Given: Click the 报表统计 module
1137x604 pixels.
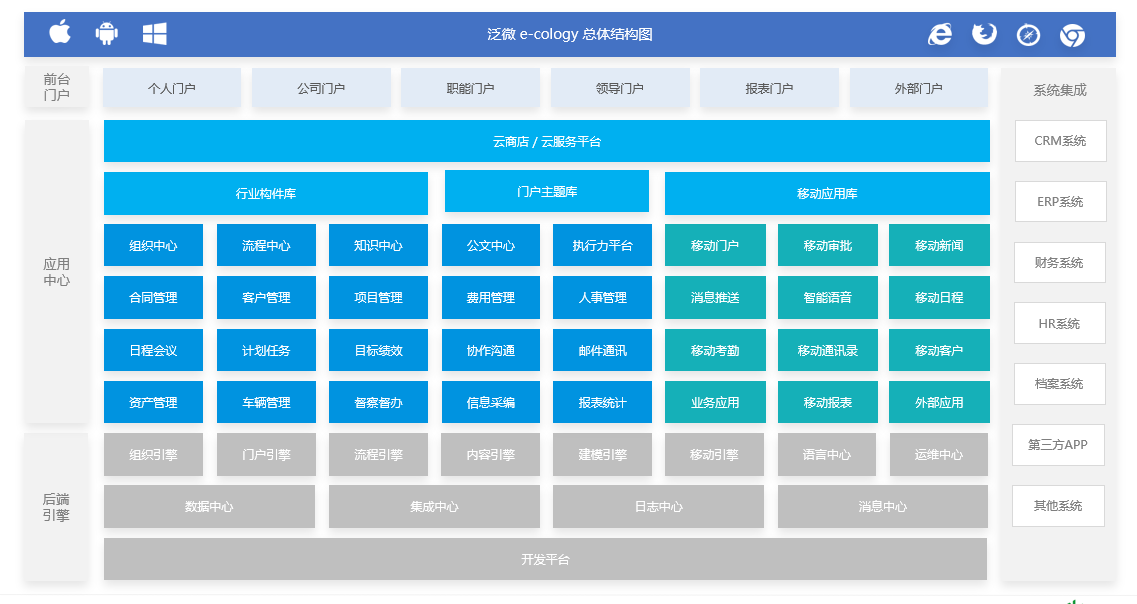Looking at the screenshot, I should click(603, 402).
